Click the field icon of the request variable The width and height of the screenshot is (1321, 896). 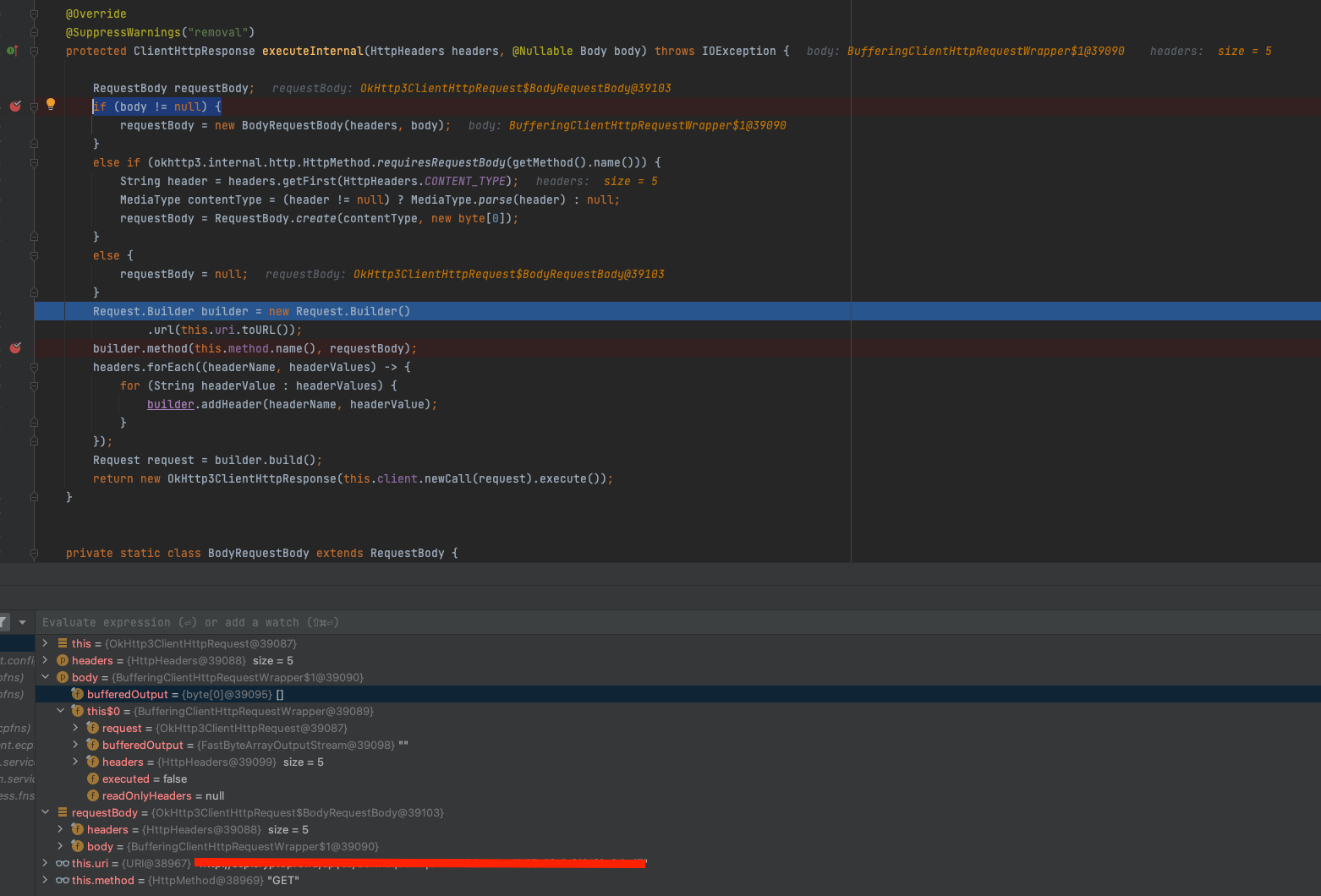tap(93, 728)
